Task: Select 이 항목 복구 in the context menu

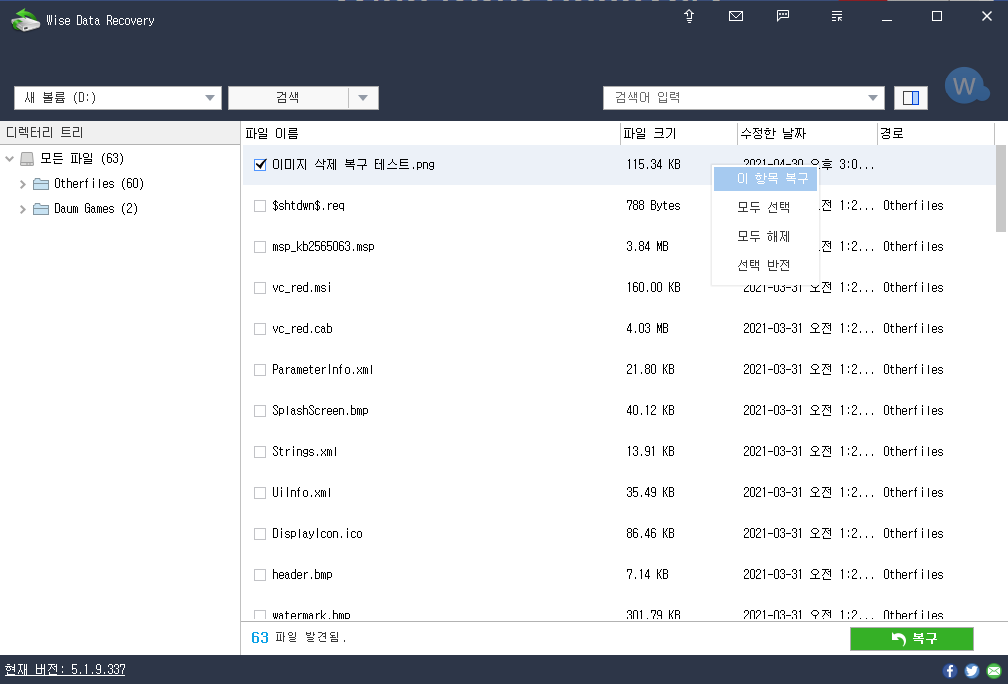Action: tap(765, 177)
